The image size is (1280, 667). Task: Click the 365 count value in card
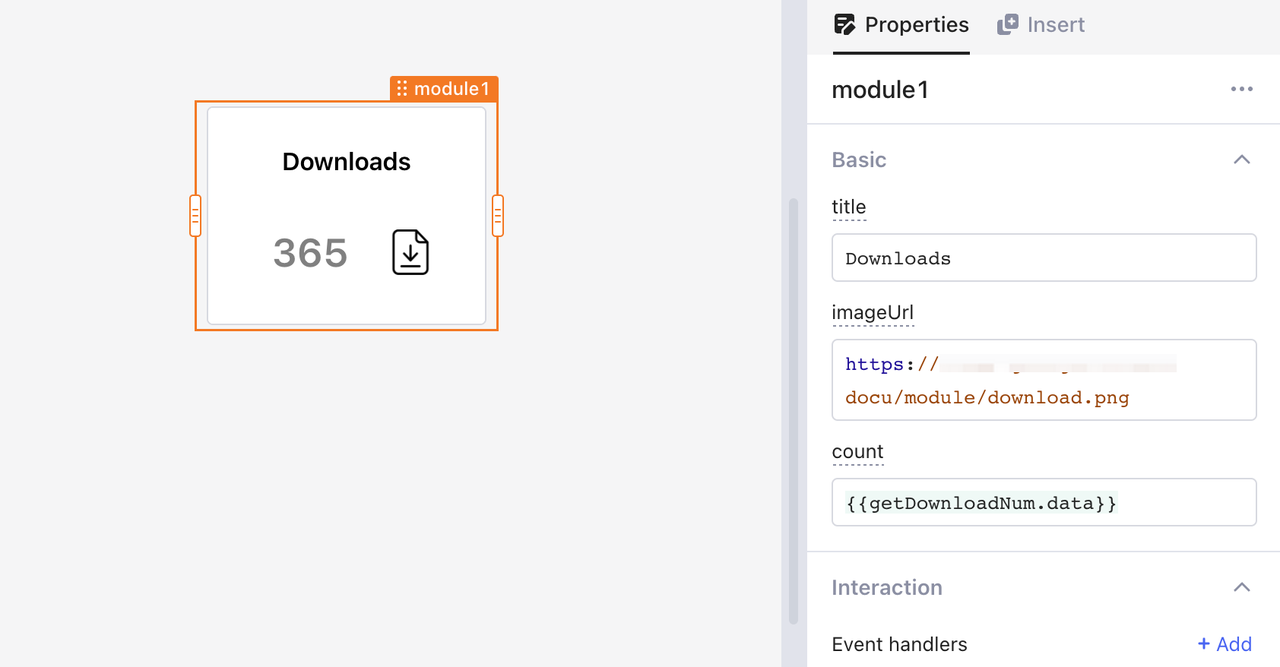[x=310, y=253]
